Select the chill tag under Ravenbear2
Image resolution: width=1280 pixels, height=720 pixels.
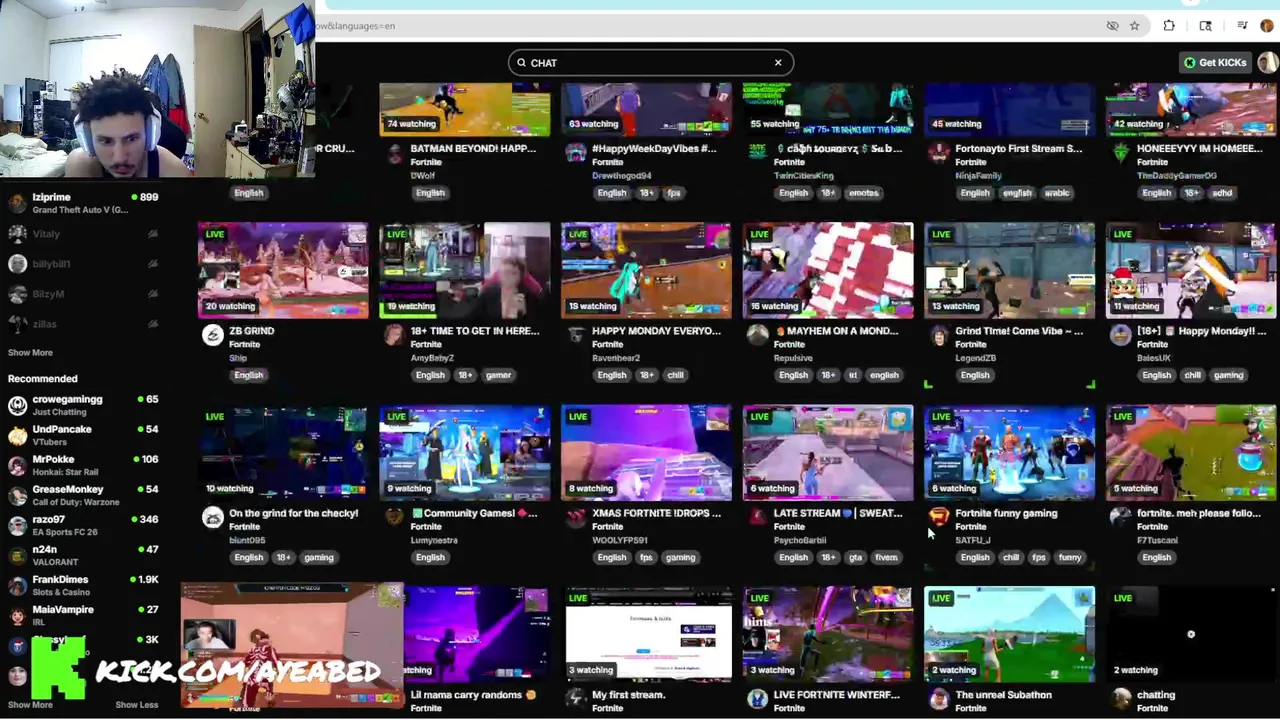[x=675, y=375]
